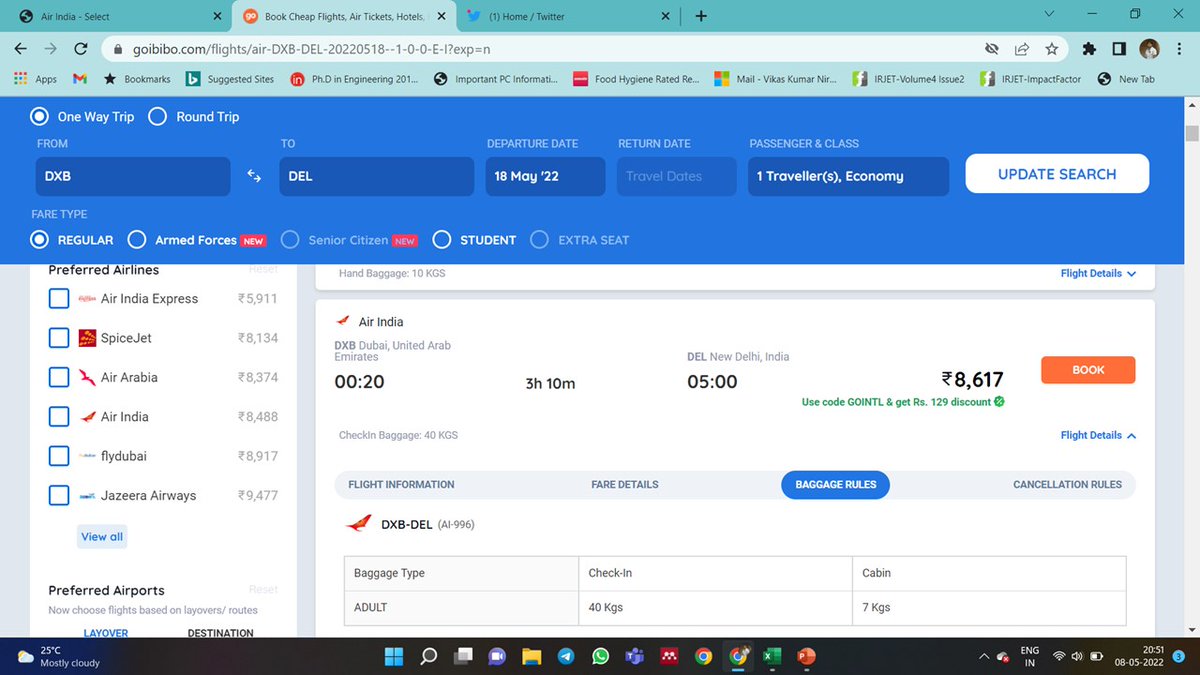Viewport: 1200px width, 675px height.
Task: Check the Air Arabia airline filter
Action: click(59, 377)
